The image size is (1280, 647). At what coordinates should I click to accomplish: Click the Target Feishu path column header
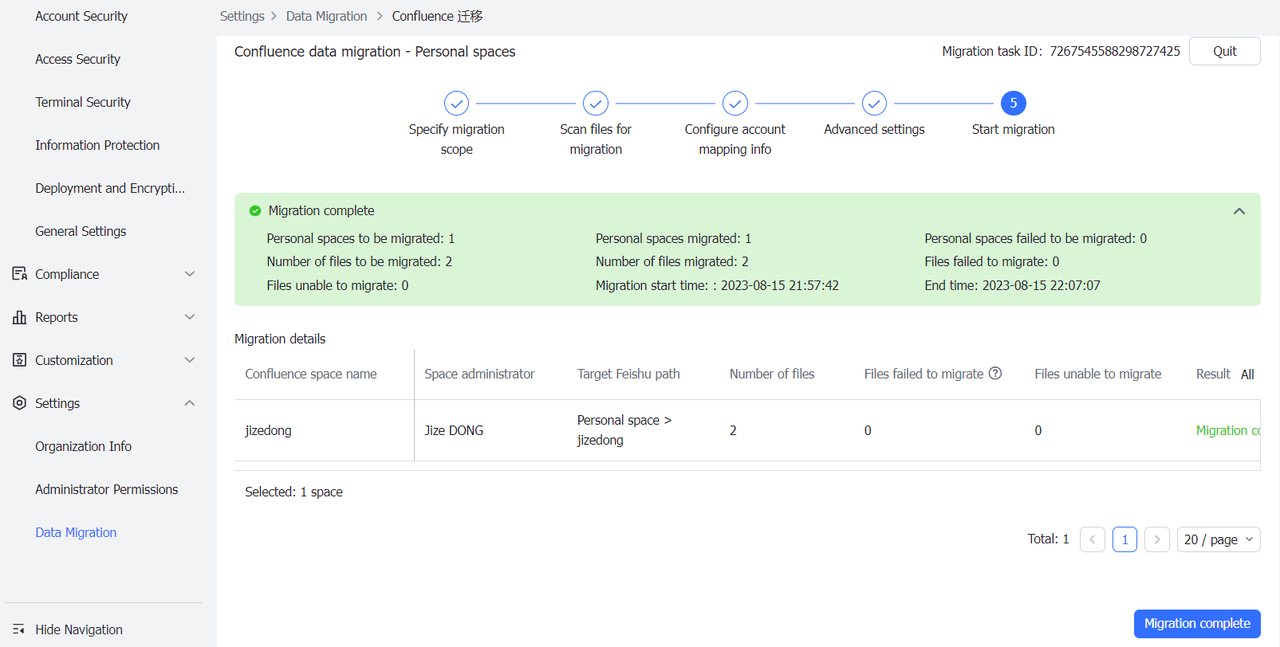(x=628, y=374)
